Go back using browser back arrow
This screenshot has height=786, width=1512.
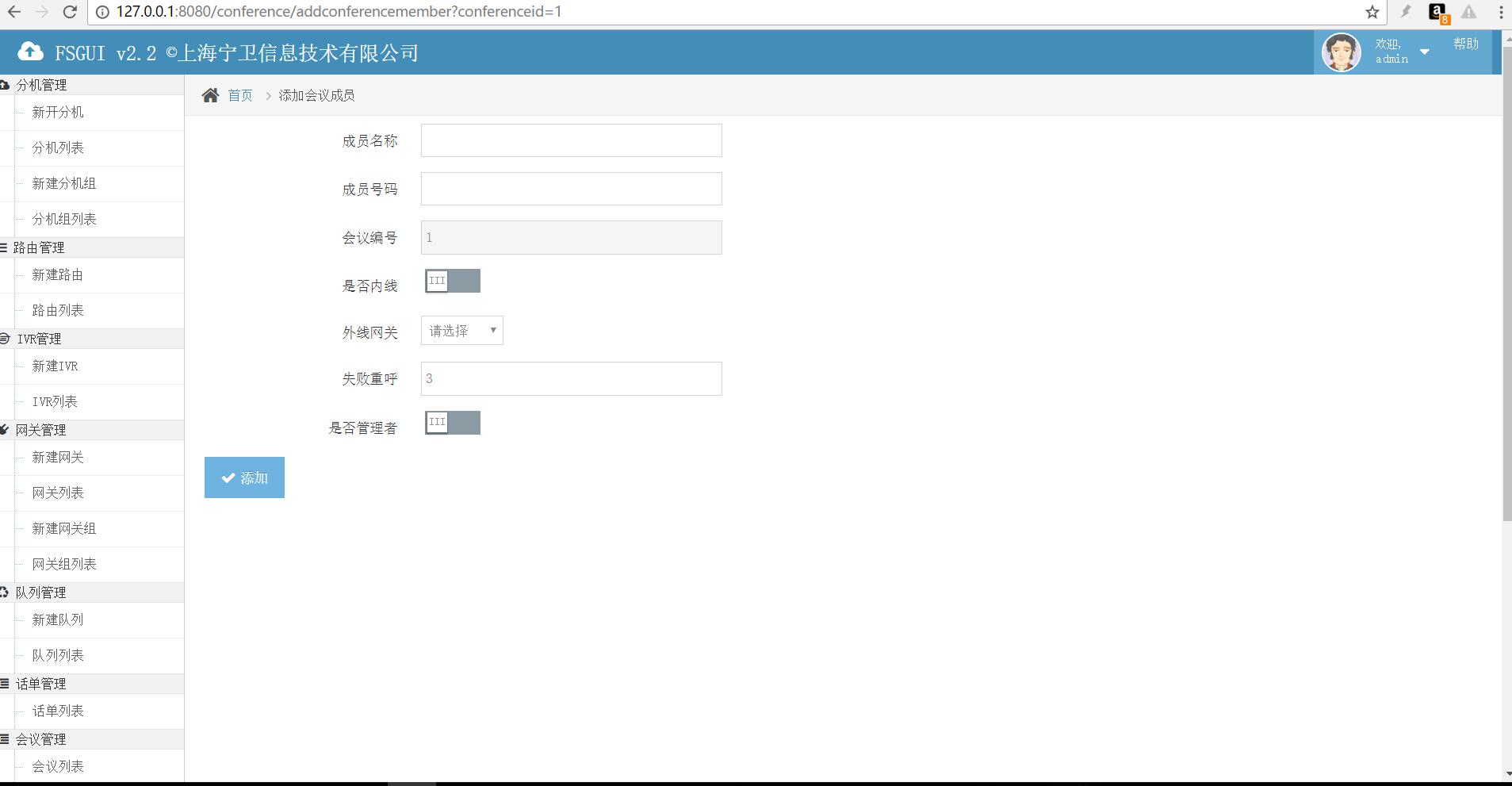pos(14,12)
